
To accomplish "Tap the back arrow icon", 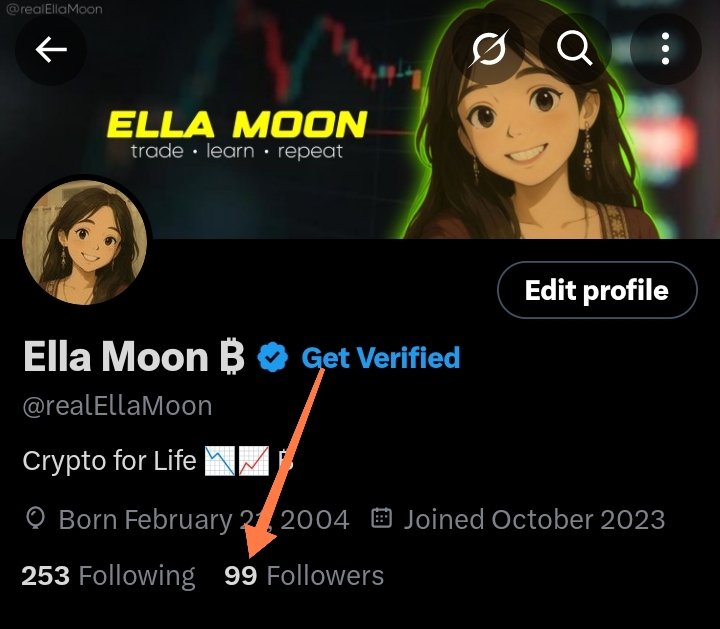I will pyautogui.click(x=51, y=49).
